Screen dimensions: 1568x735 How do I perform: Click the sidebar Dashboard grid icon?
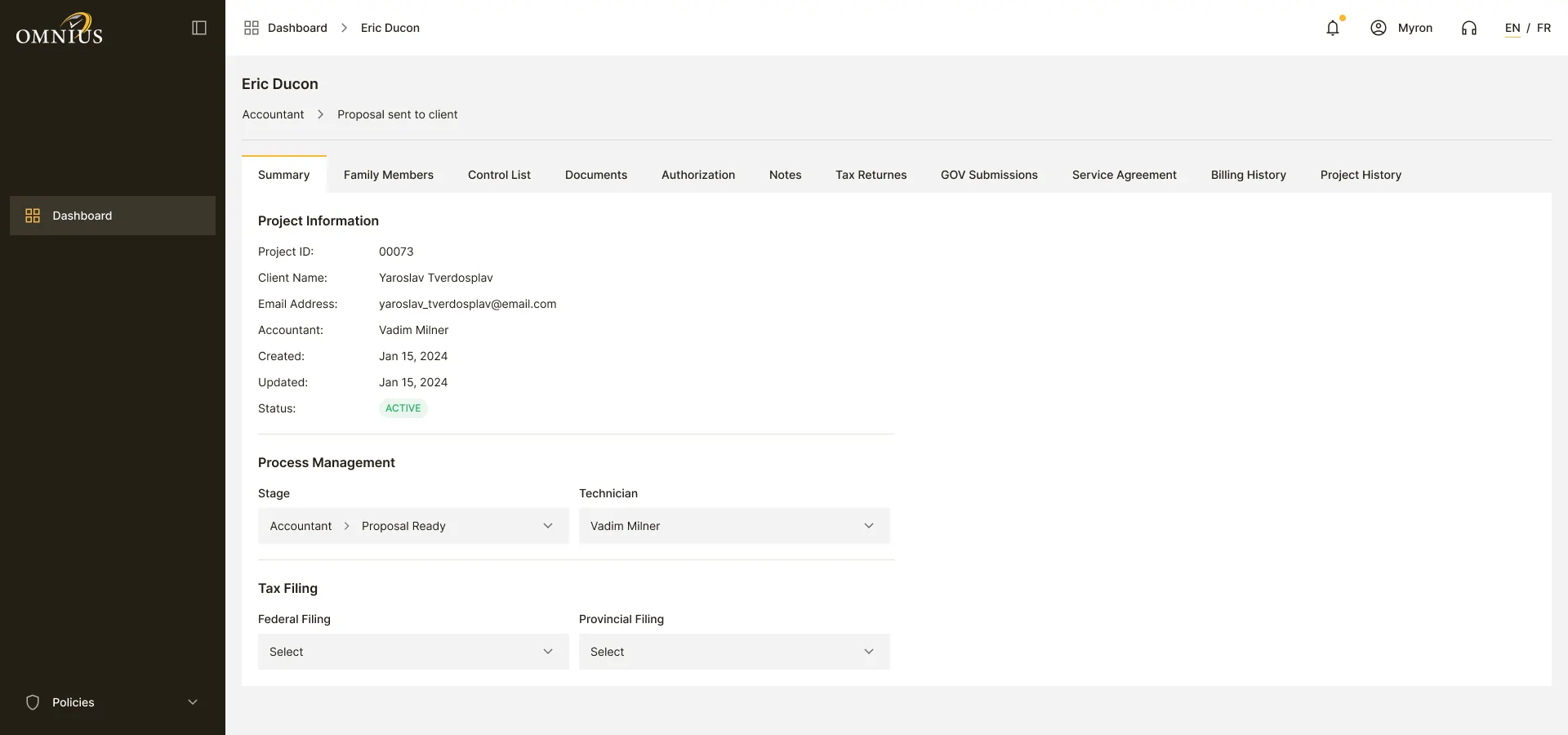pyautogui.click(x=33, y=216)
